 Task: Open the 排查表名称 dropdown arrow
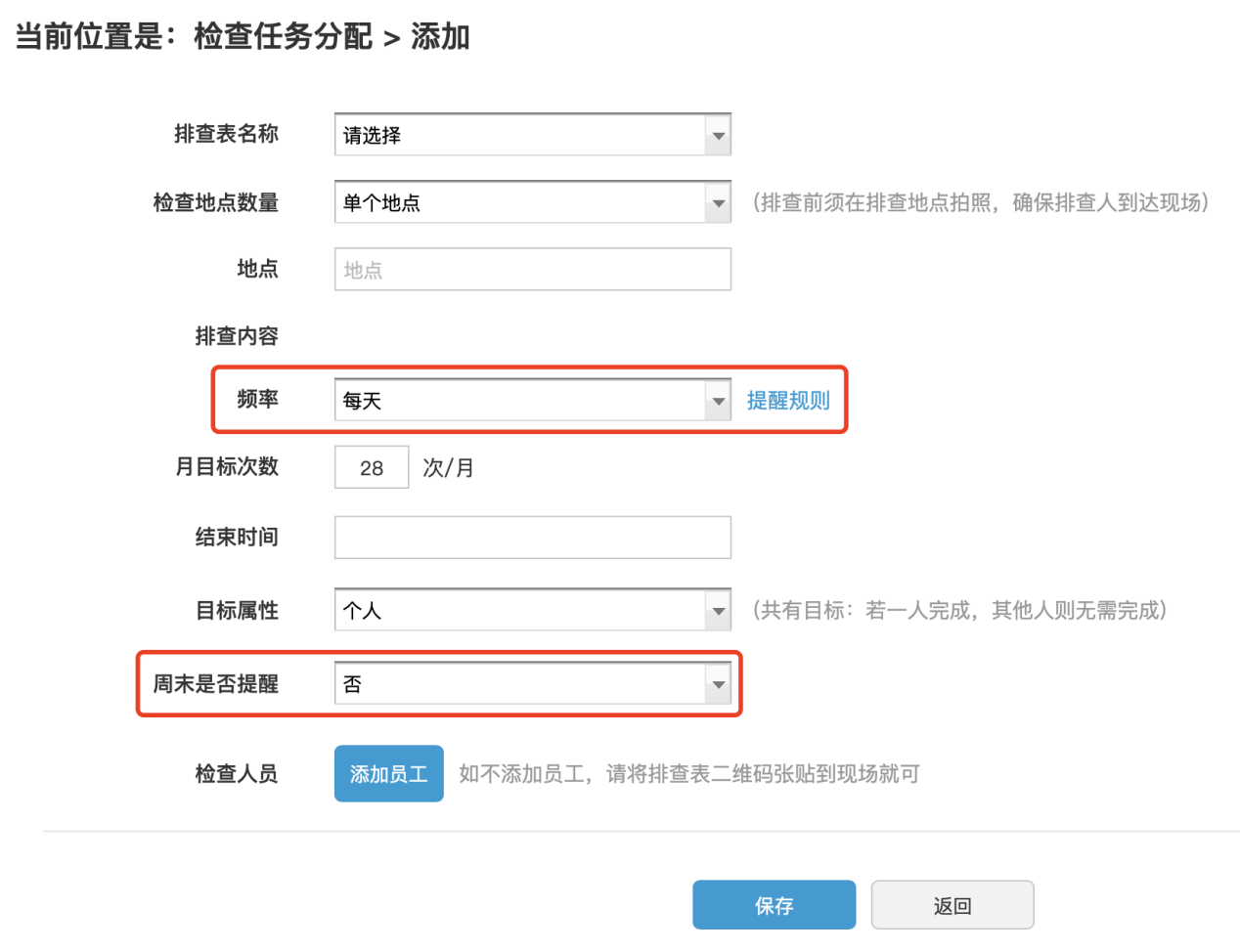click(x=719, y=136)
